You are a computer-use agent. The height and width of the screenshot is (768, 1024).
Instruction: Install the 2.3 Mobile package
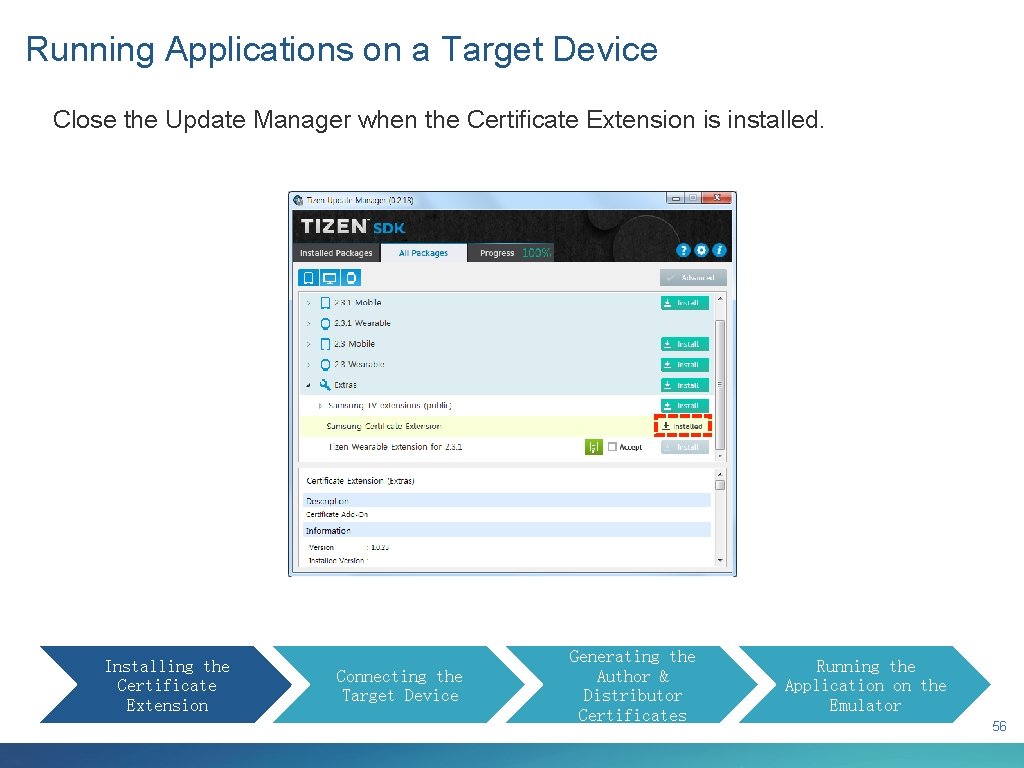pyautogui.click(x=684, y=344)
